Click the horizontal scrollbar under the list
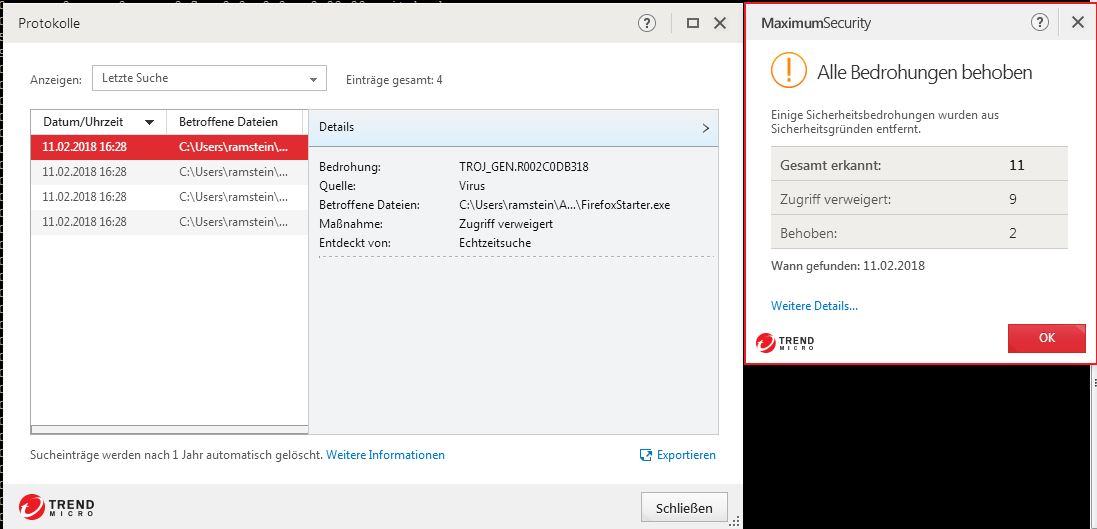This screenshot has height=529, width=1097. [168, 429]
